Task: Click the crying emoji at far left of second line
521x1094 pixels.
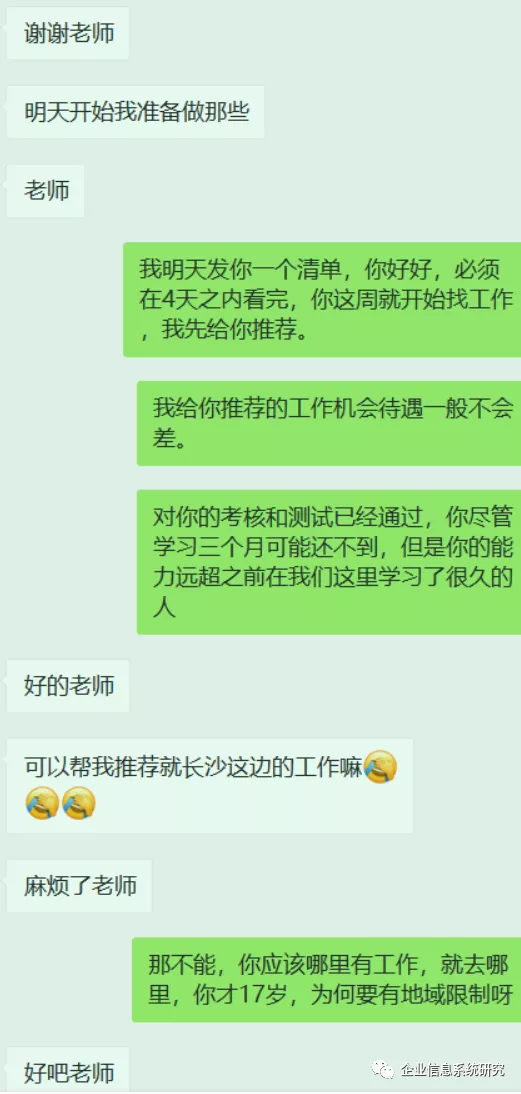Action: [41, 802]
